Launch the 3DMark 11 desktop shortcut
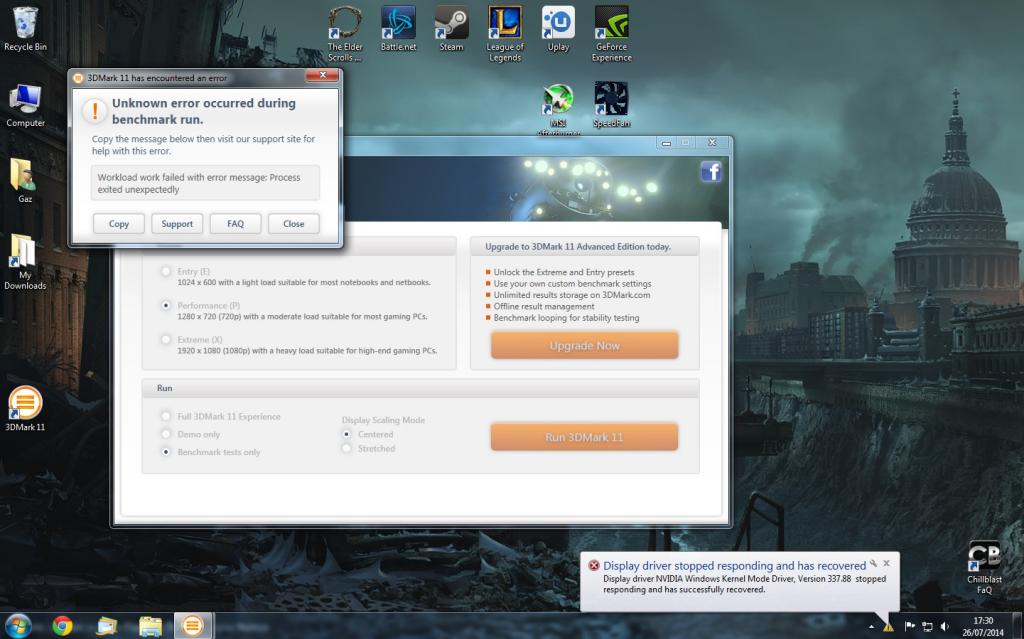Image resolution: width=1024 pixels, height=639 pixels. [x=25, y=408]
